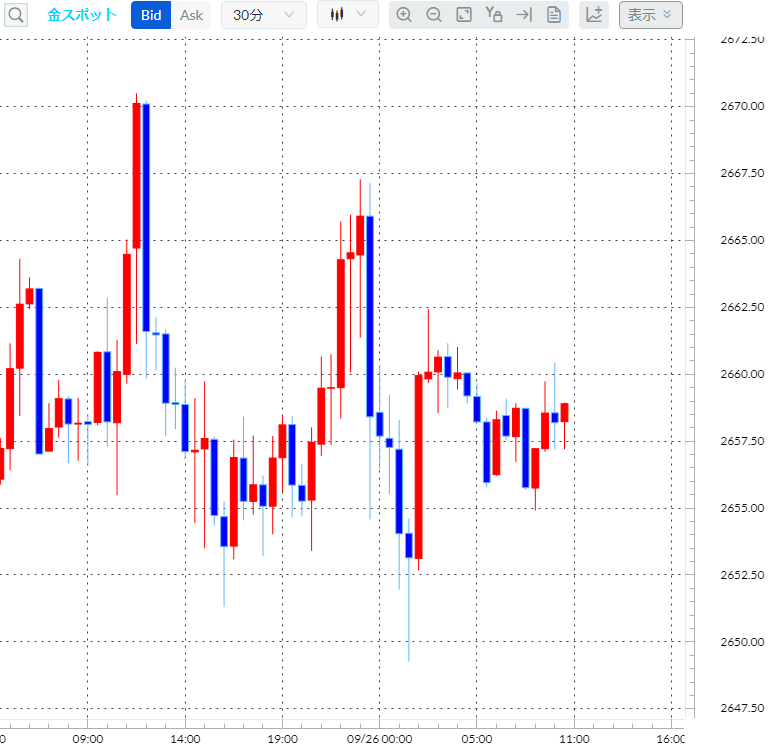Select the tall blue candle near 2670
769x746 pixels.
click(x=146, y=217)
